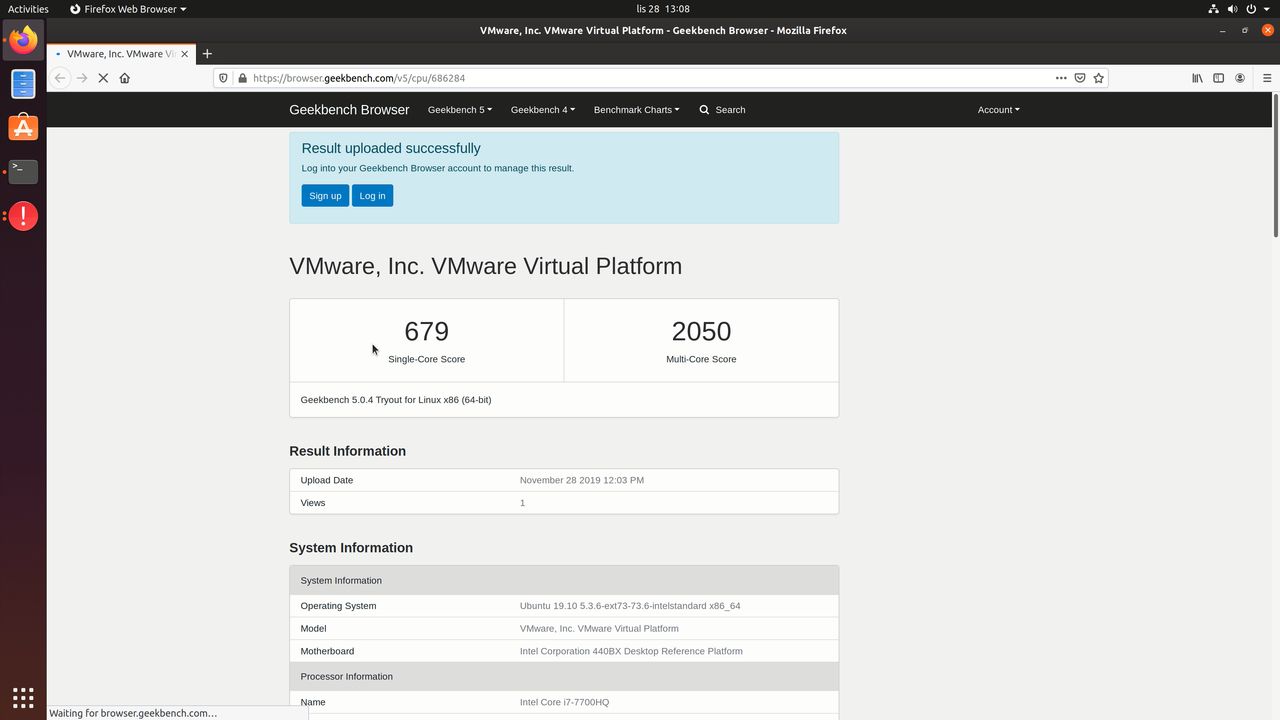Bookmark this page with the star
Viewport: 1280px width, 720px height.
click(x=1099, y=78)
